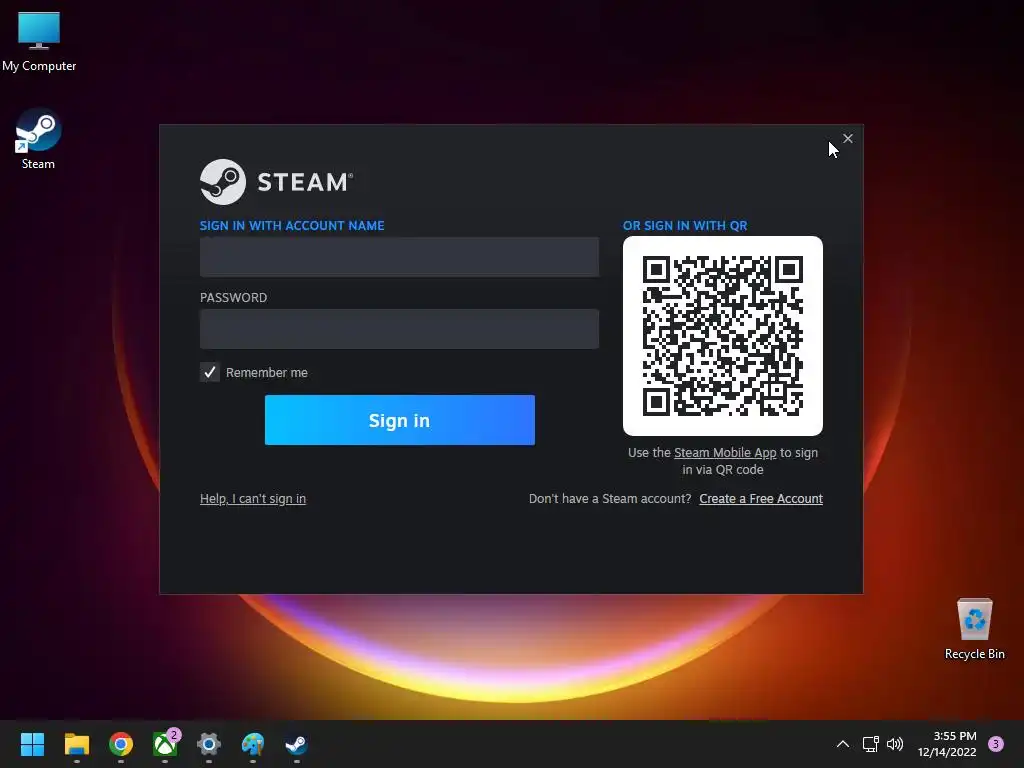The width and height of the screenshot is (1024, 768).
Task: Open the Paint app from taskbar
Action: (253, 744)
